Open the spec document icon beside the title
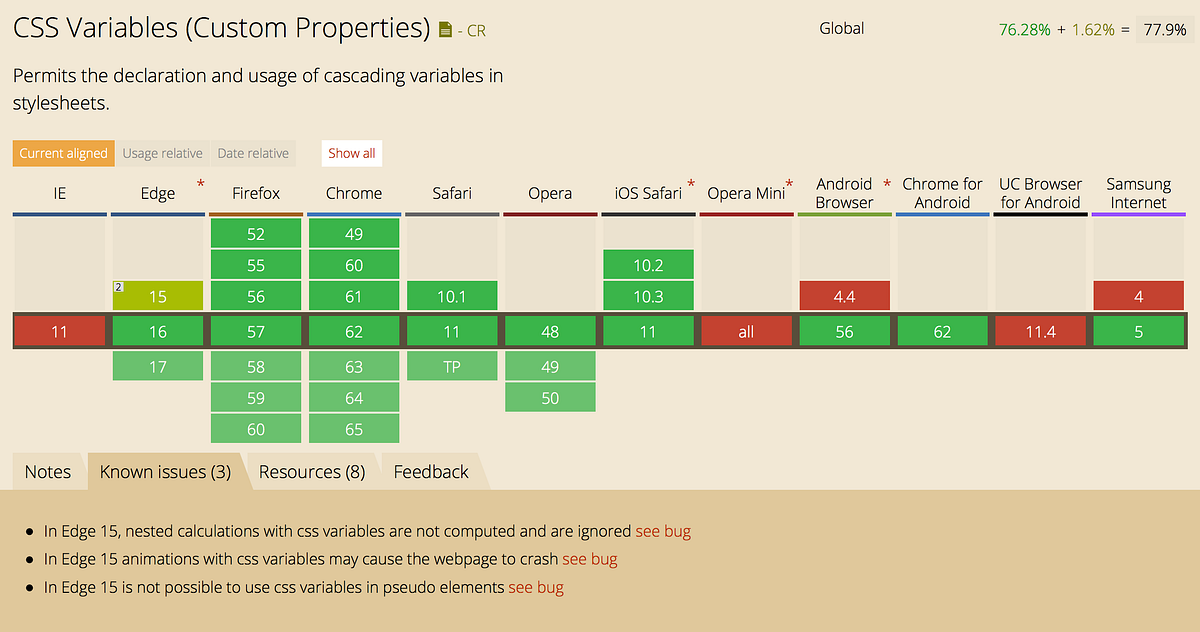 [x=445, y=29]
